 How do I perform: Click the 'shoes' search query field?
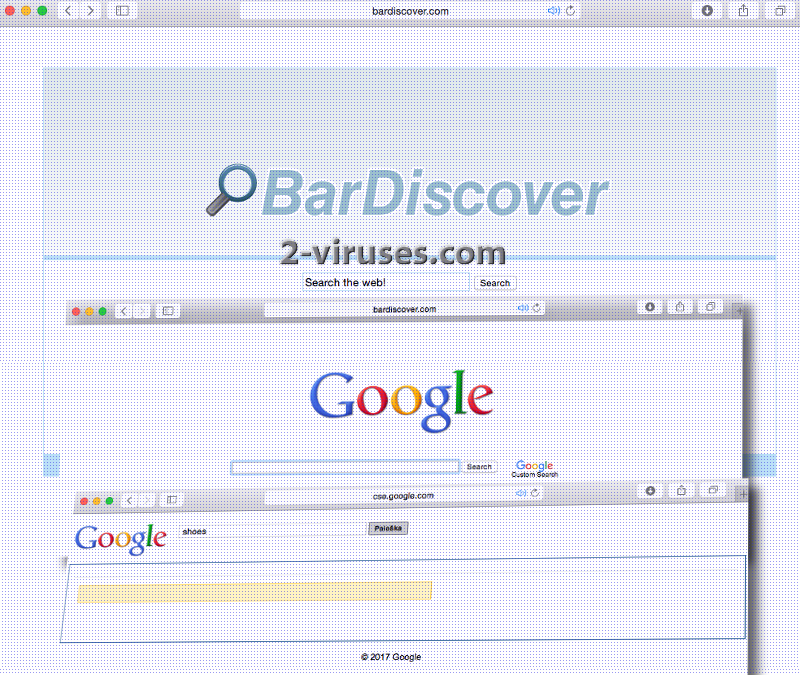tap(273, 532)
